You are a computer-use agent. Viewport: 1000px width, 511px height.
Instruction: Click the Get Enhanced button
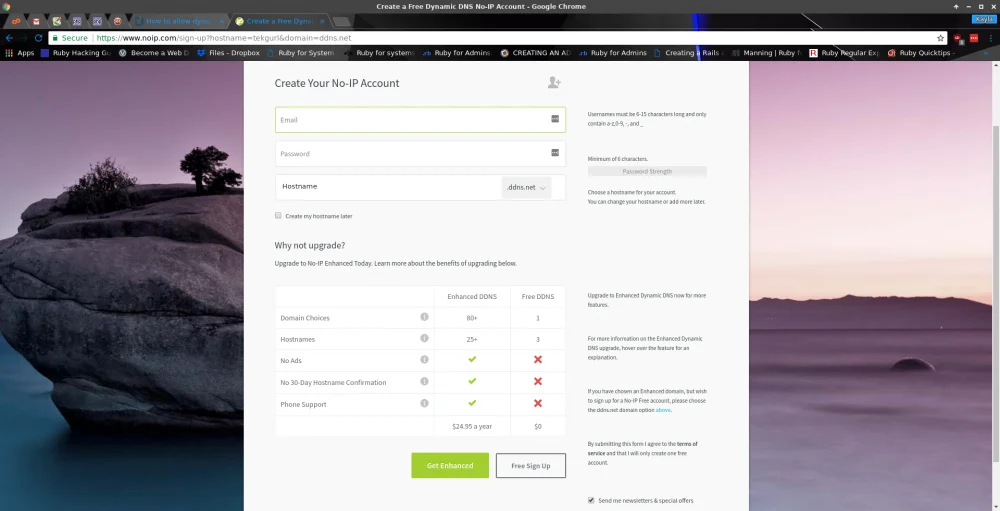tap(450, 465)
